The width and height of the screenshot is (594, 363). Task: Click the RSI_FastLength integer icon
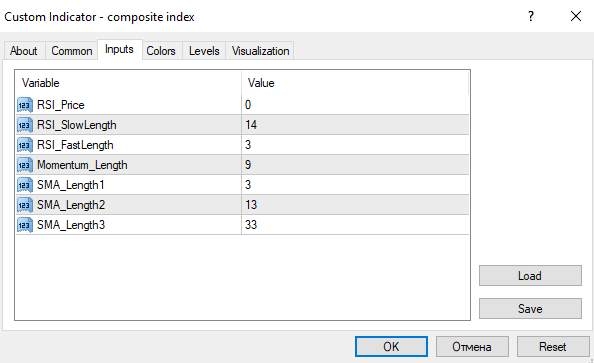[x=25, y=145]
